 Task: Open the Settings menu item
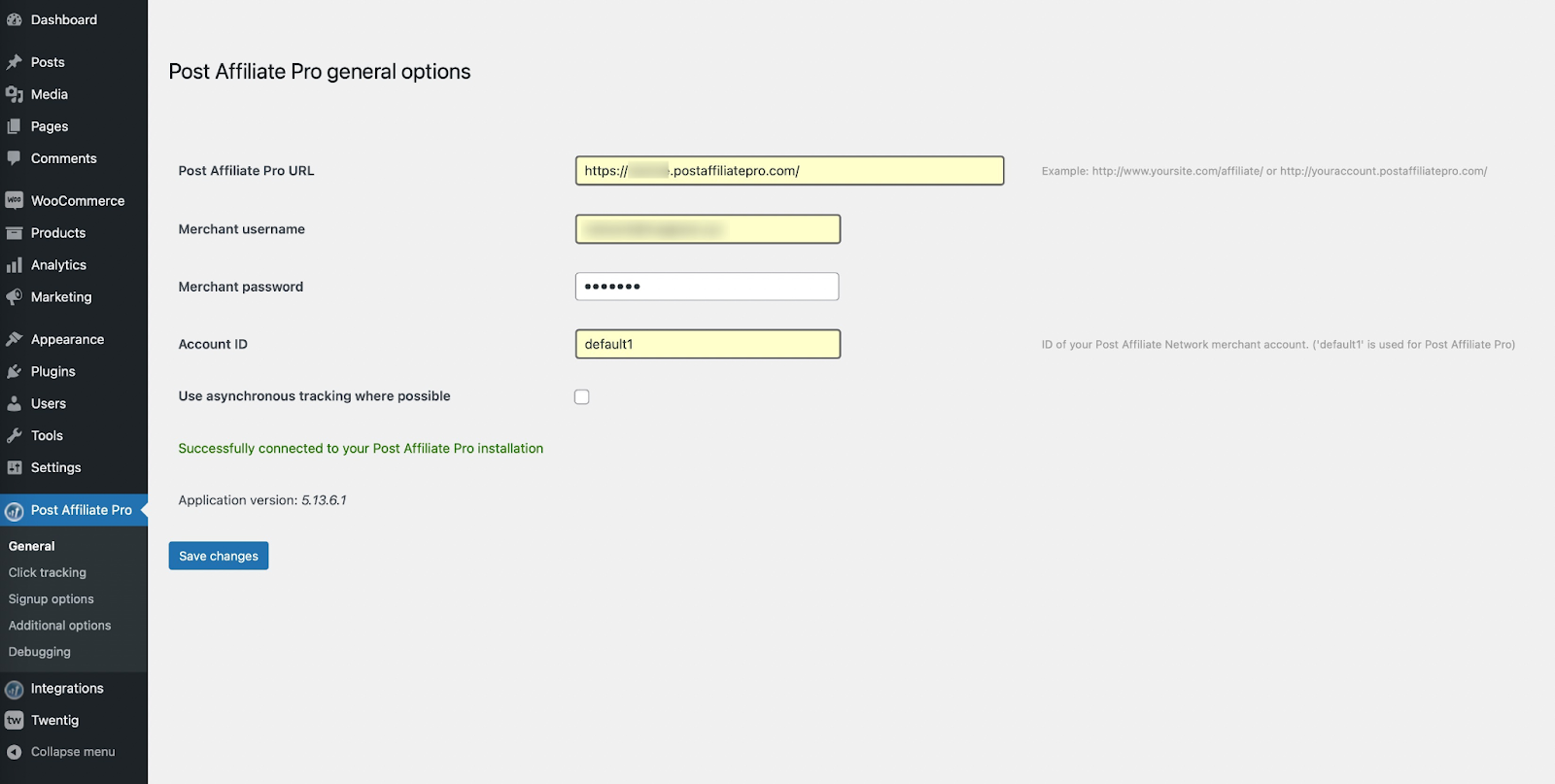pos(55,467)
